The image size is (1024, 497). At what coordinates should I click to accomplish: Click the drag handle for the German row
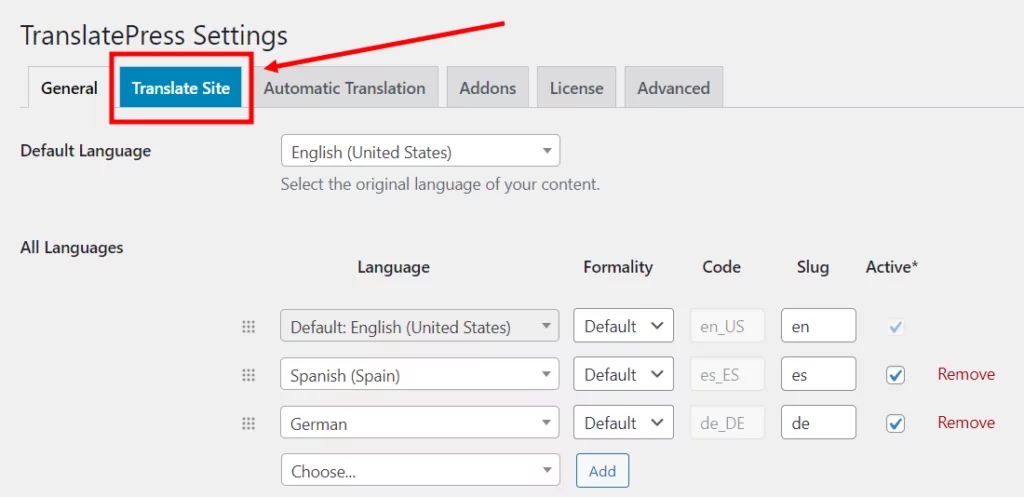248,423
